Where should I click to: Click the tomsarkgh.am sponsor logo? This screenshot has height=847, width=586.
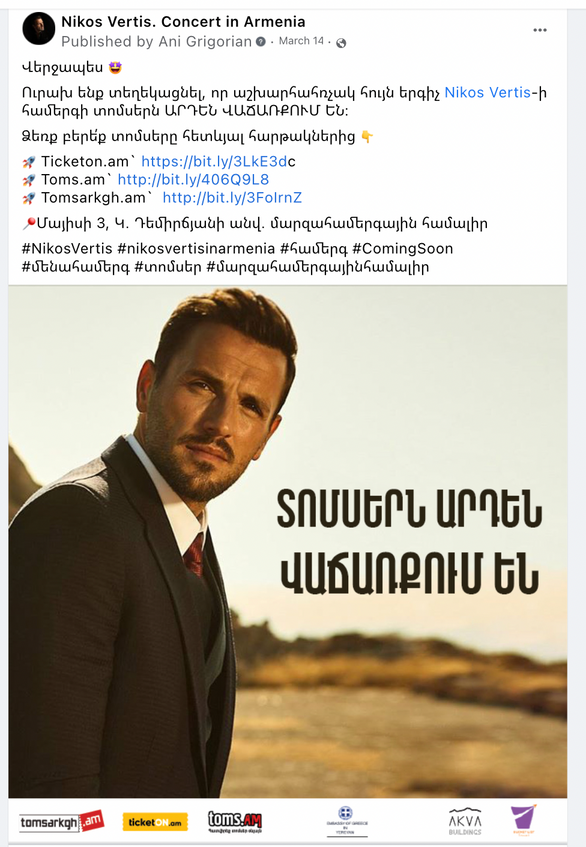pyautogui.click(x=62, y=822)
